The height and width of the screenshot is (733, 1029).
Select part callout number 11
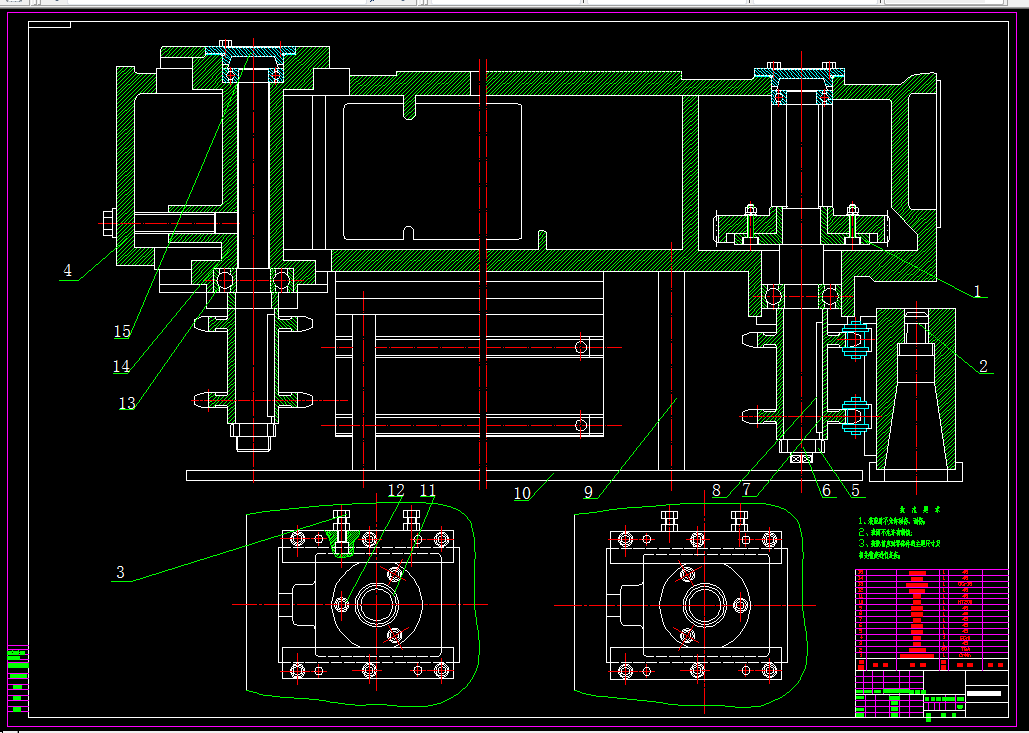click(428, 490)
